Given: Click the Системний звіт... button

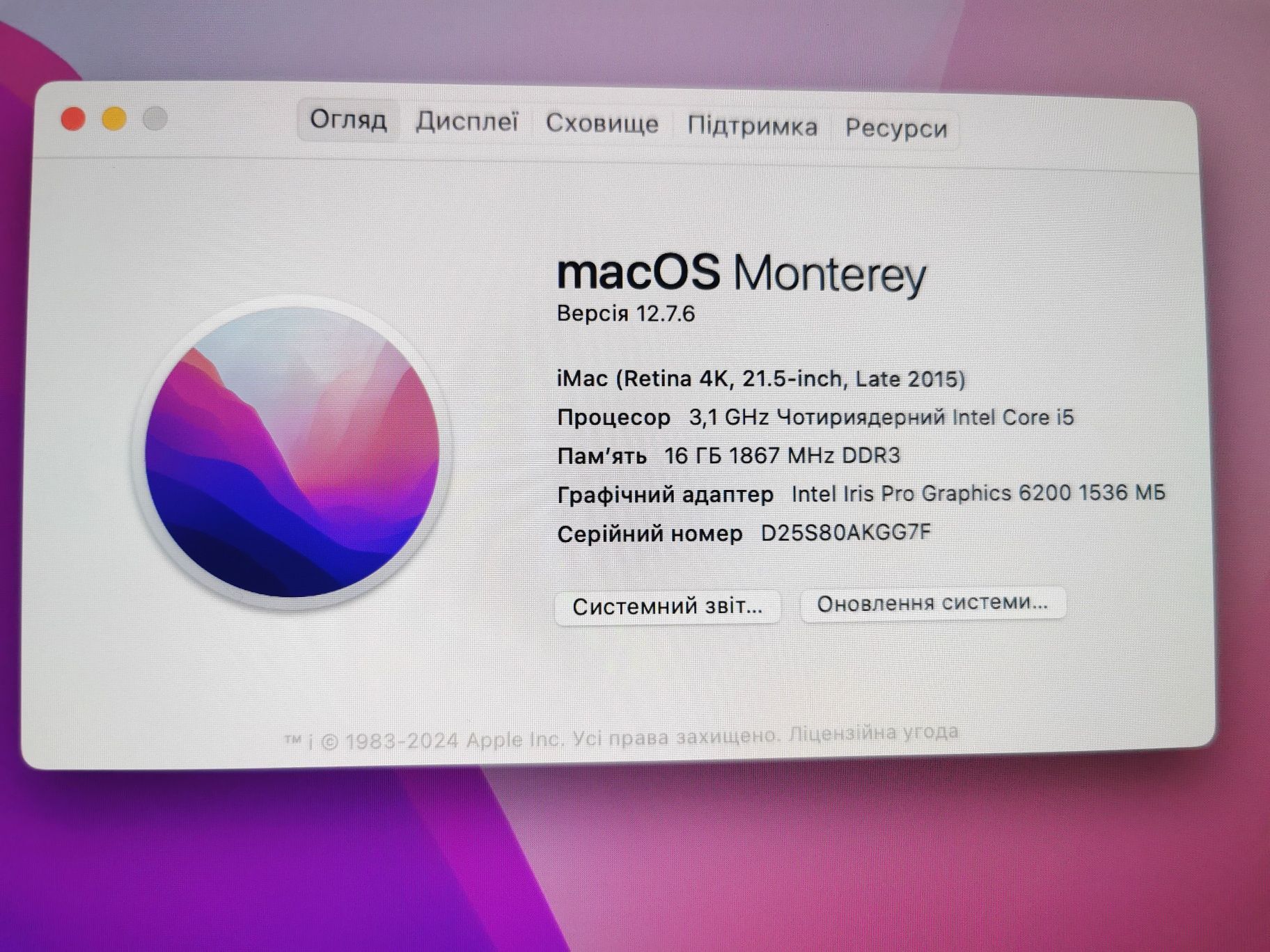Looking at the screenshot, I should [x=668, y=606].
